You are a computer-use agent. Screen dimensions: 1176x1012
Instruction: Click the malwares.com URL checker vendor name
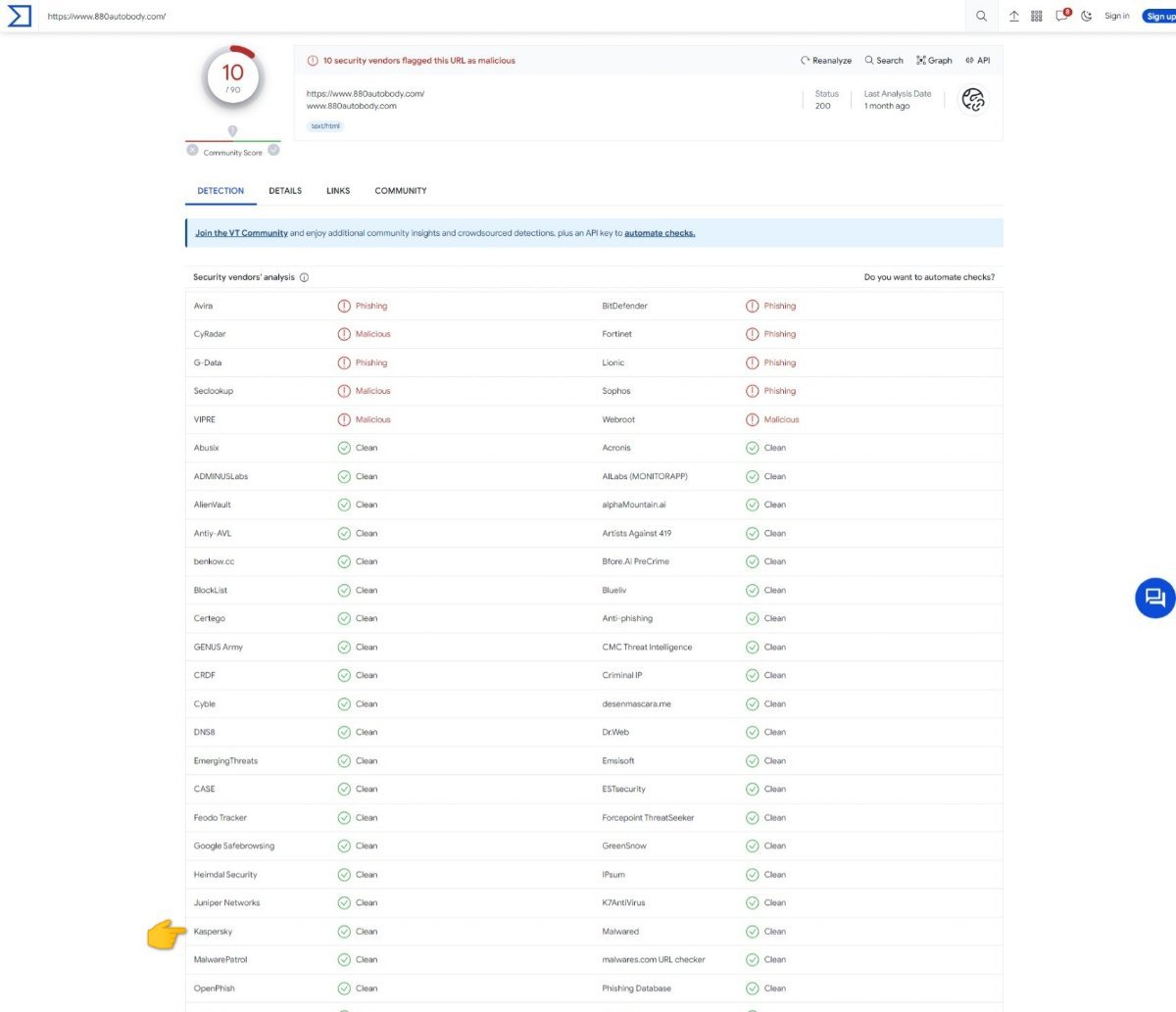coord(654,960)
